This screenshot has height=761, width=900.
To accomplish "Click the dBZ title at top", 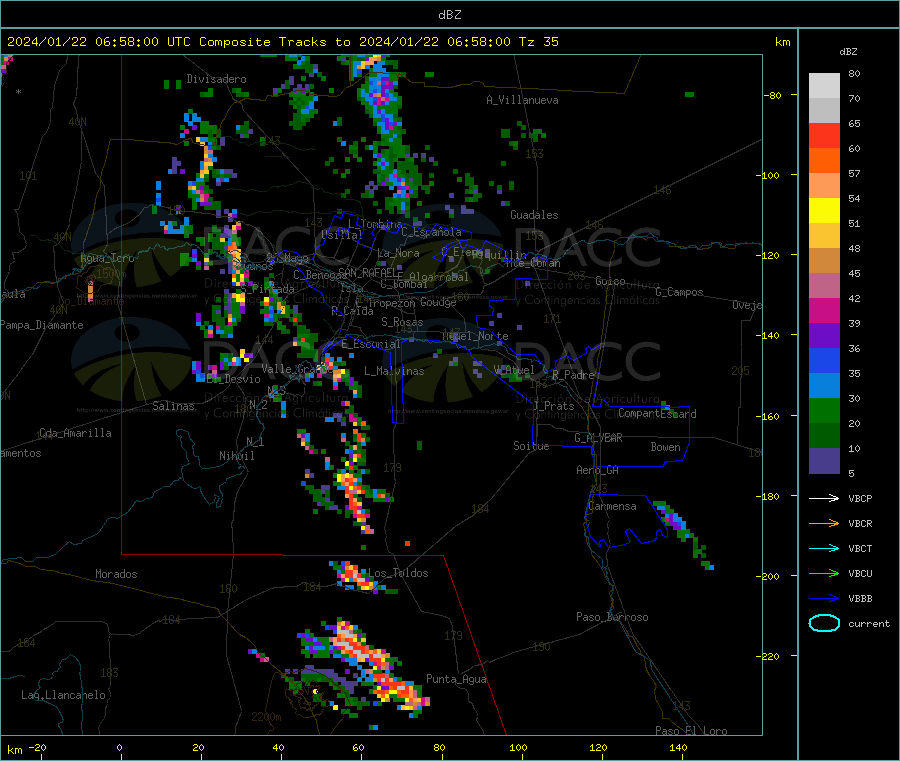I will (449, 14).
